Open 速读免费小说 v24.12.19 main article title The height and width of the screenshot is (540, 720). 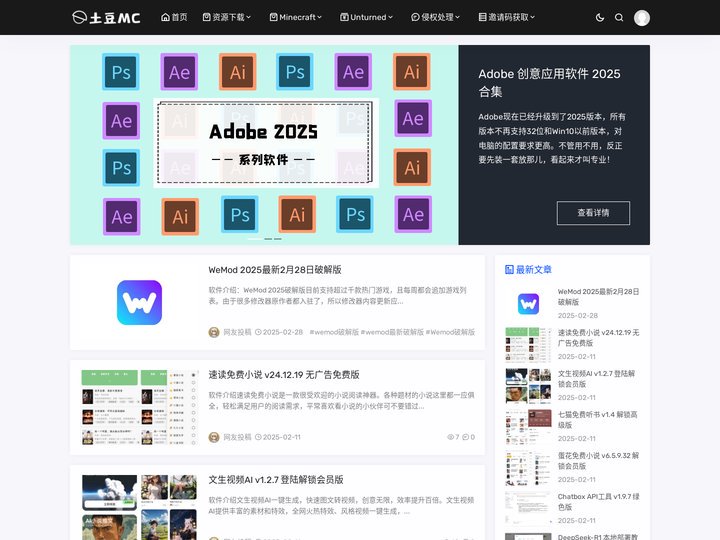click(284, 375)
